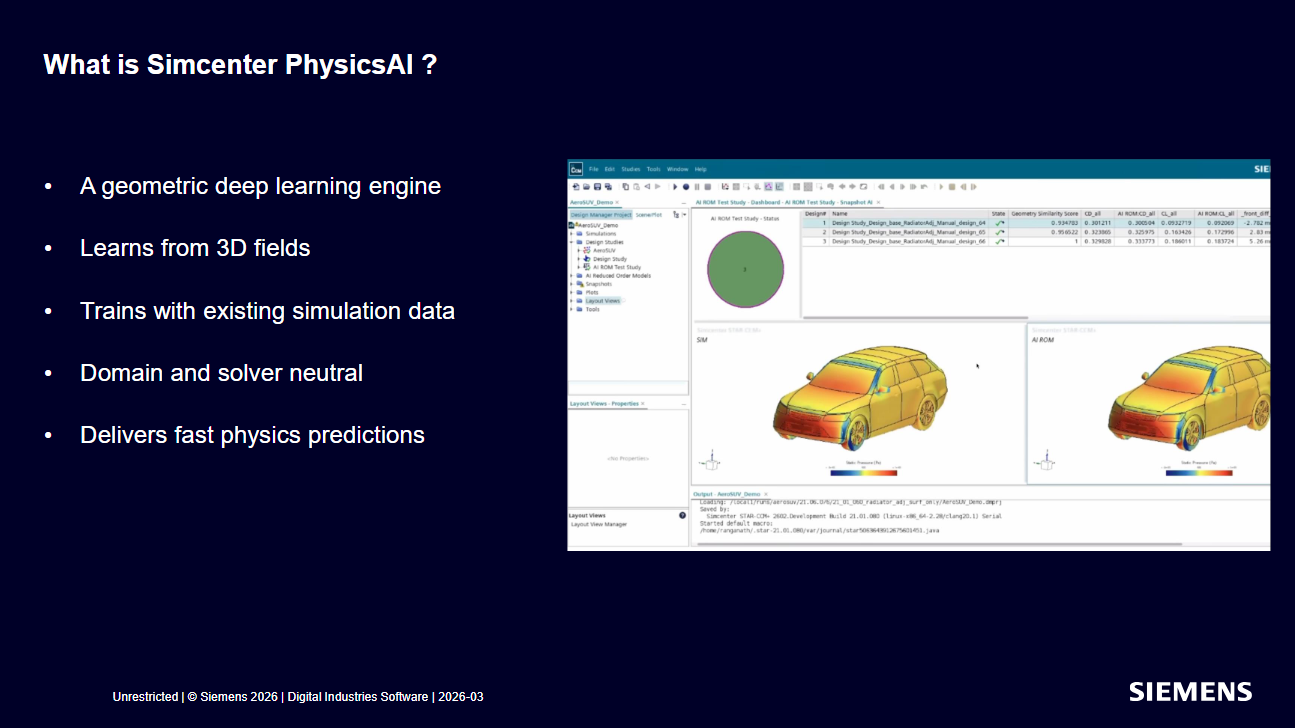Click the blue help icon in Layout Views
The height and width of the screenshot is (728, 1295).
(683, 516)
